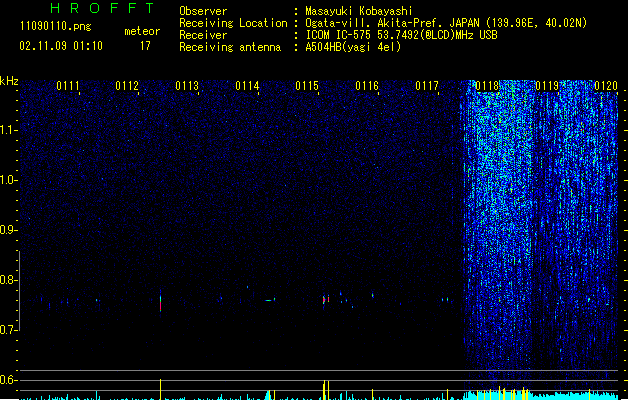Click the gray frequency range bracket on left axis

pyautogui.click(x=19, y=290)
